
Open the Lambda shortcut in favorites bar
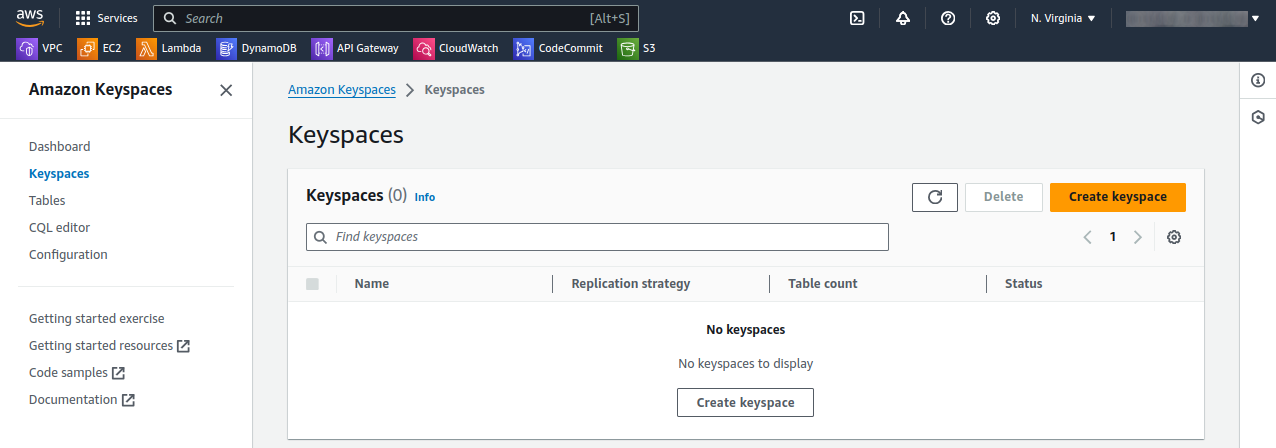[170, 48]
